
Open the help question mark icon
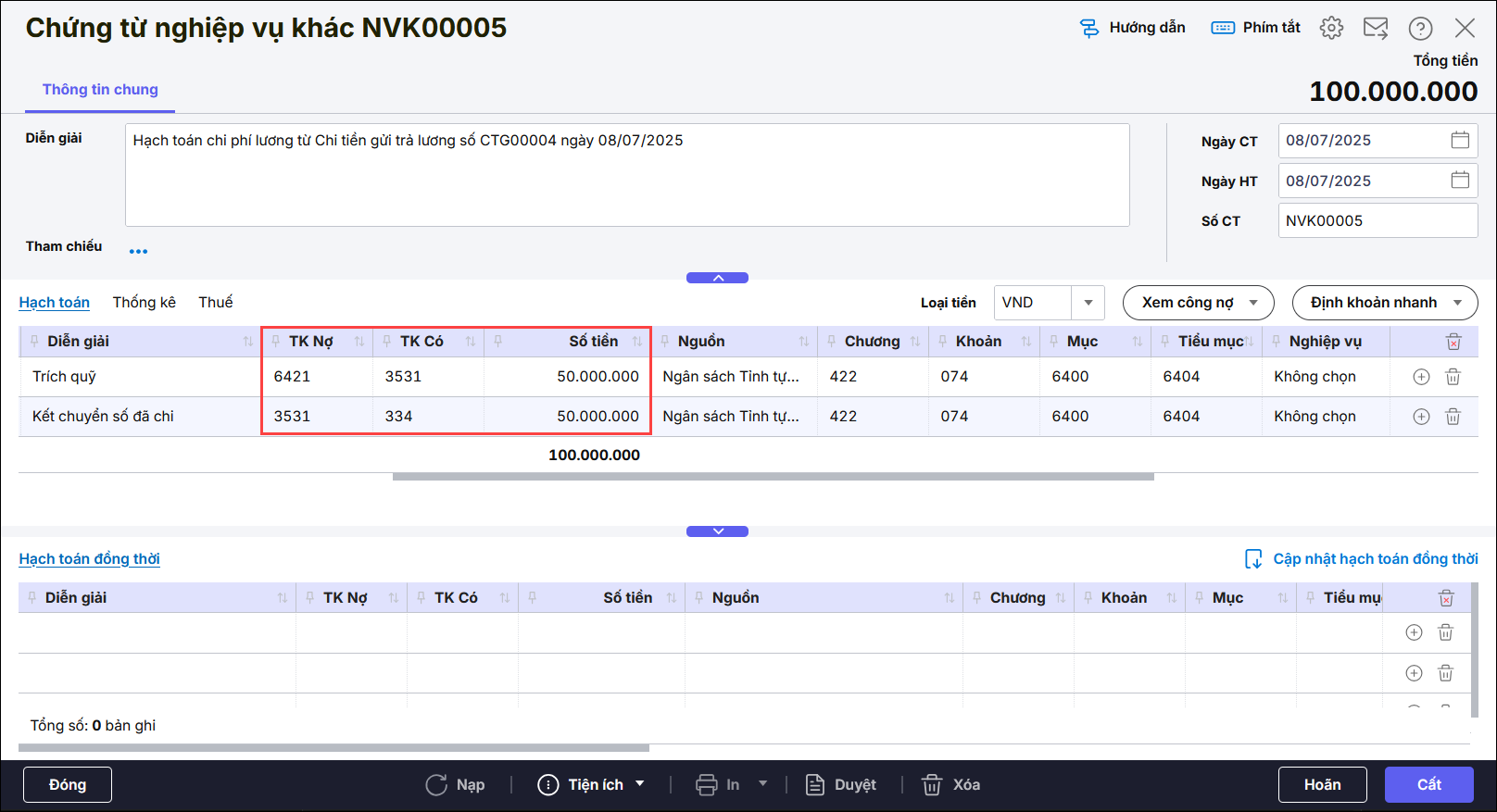tap(1420, 29)
